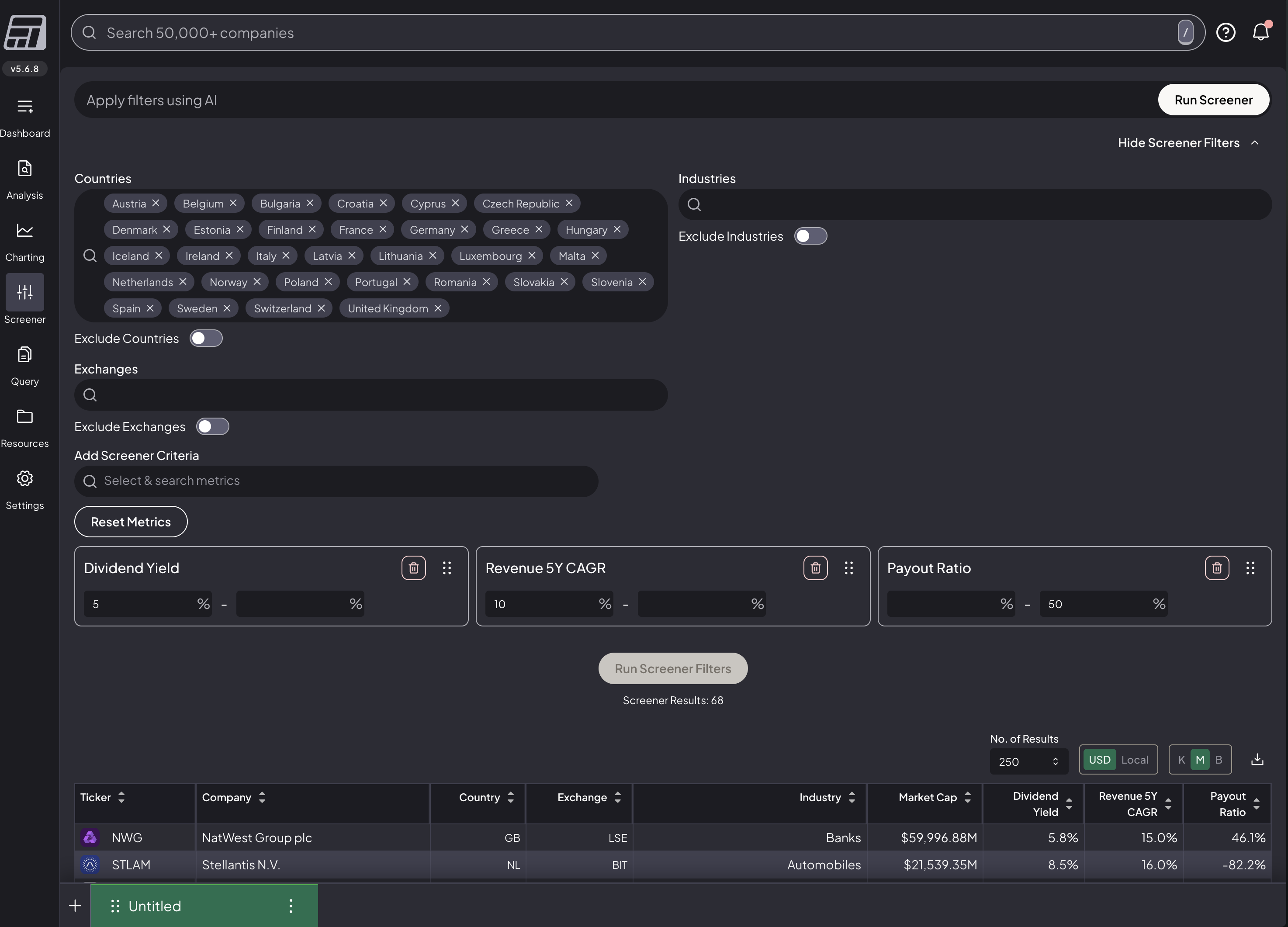Grab the Revenue 5Y CAGR drag handle
The image size is (1288, 927).
click(848, 567)
